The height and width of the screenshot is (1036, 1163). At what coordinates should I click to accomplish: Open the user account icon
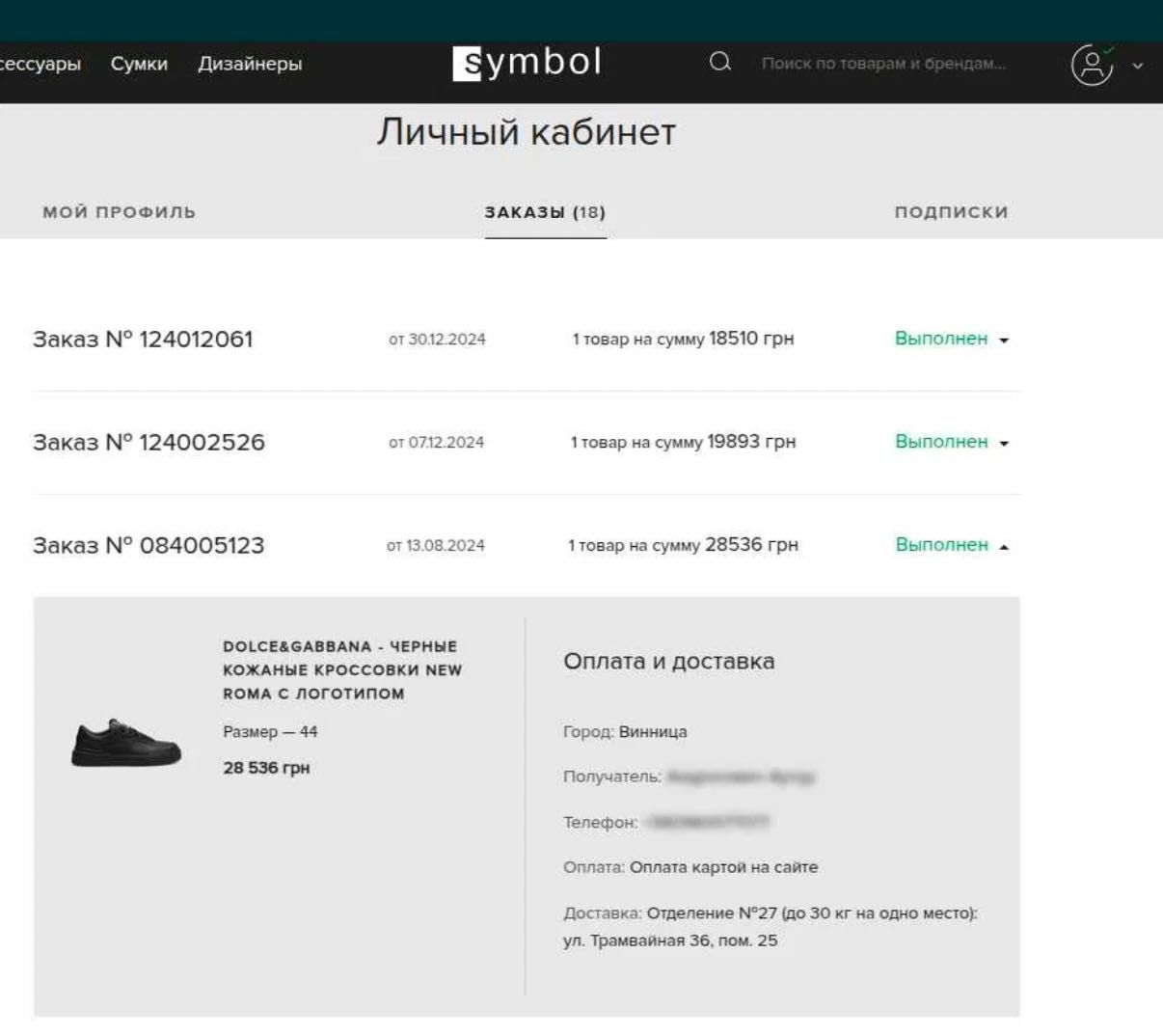pos(1093,65)
